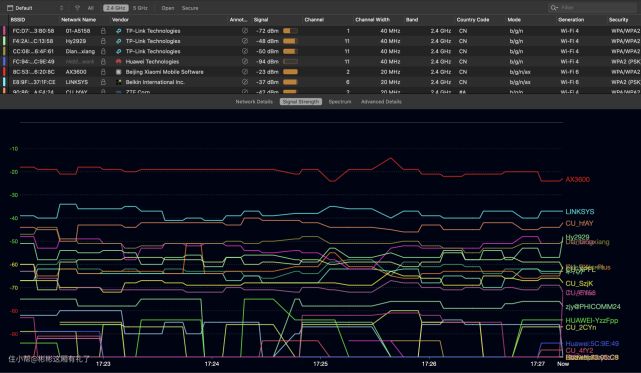641x373 pixels.
Task: Click the CU_SzjK graph label
Action: tap(579, 283)
